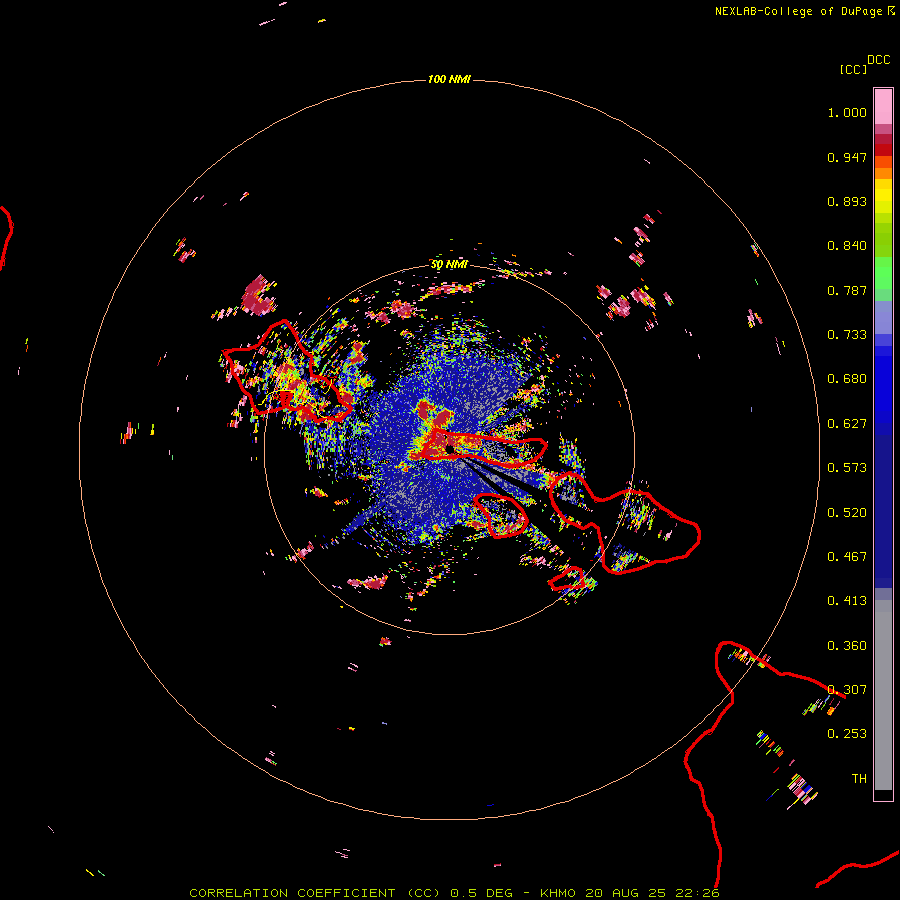Click the 0.627 color scale value
The height and width of the screenshot is (900, 900).
coord(847,424)
